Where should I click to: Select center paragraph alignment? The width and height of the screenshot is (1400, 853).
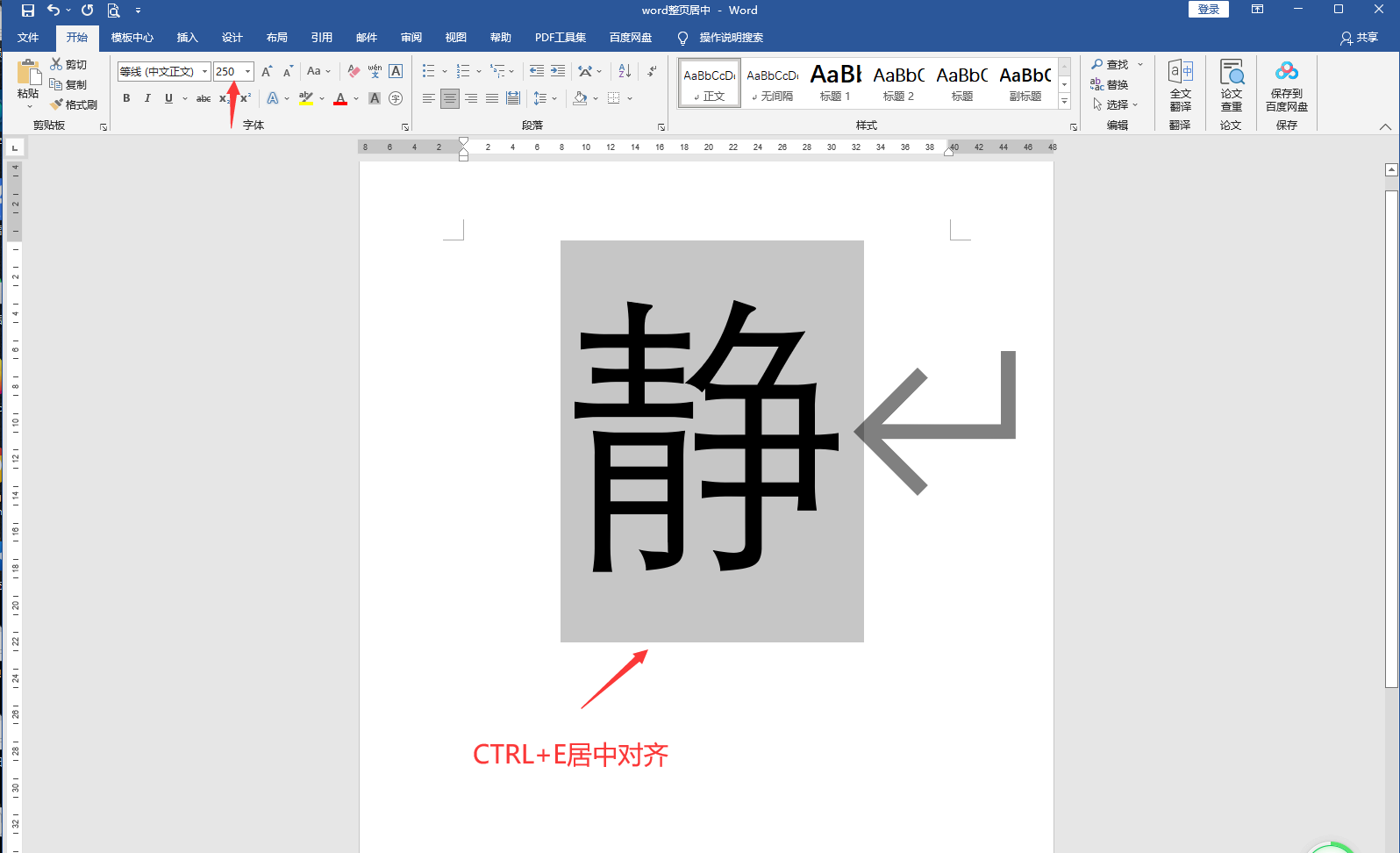449,98
